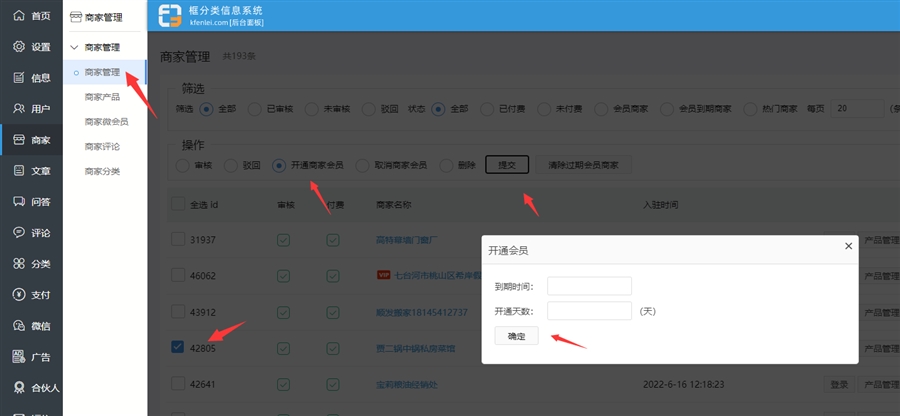The width and height of the screenshot is (900, 416).
Task: Select the 开通商家会员 radio option
Action: coord(279,165)
